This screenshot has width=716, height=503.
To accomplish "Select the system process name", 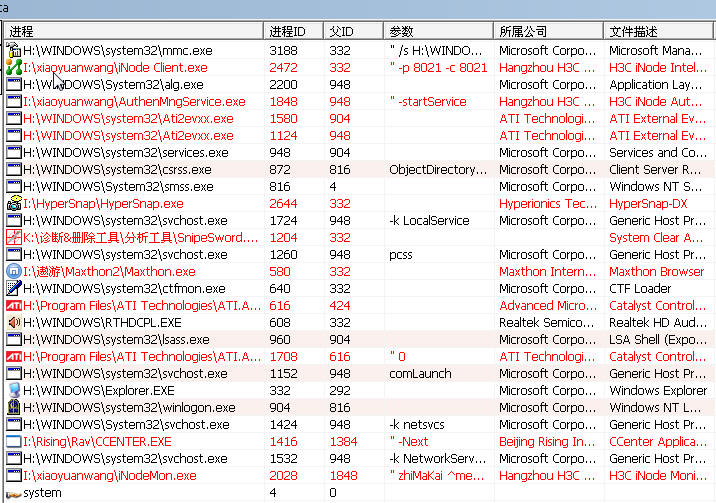I will pyautogui.click(x=42, y=493).
